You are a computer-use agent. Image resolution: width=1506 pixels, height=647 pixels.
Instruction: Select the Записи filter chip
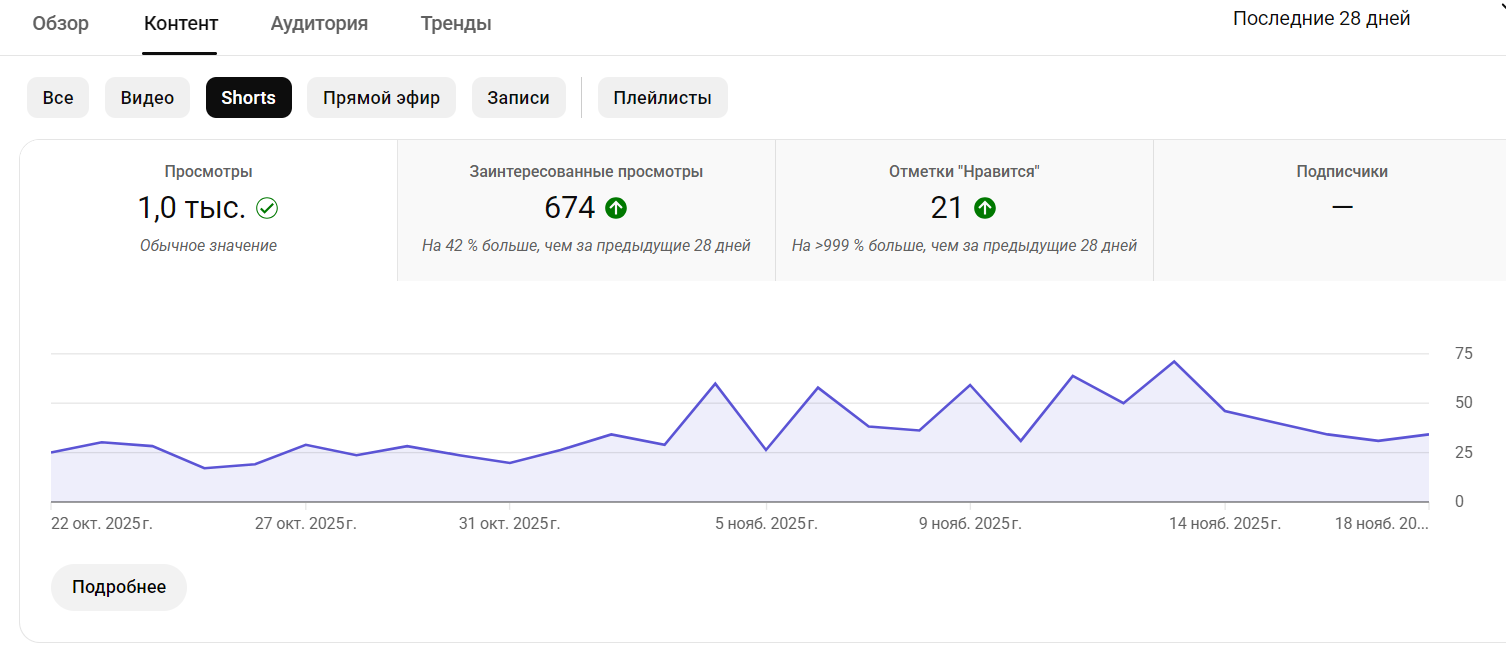(518, 98)
